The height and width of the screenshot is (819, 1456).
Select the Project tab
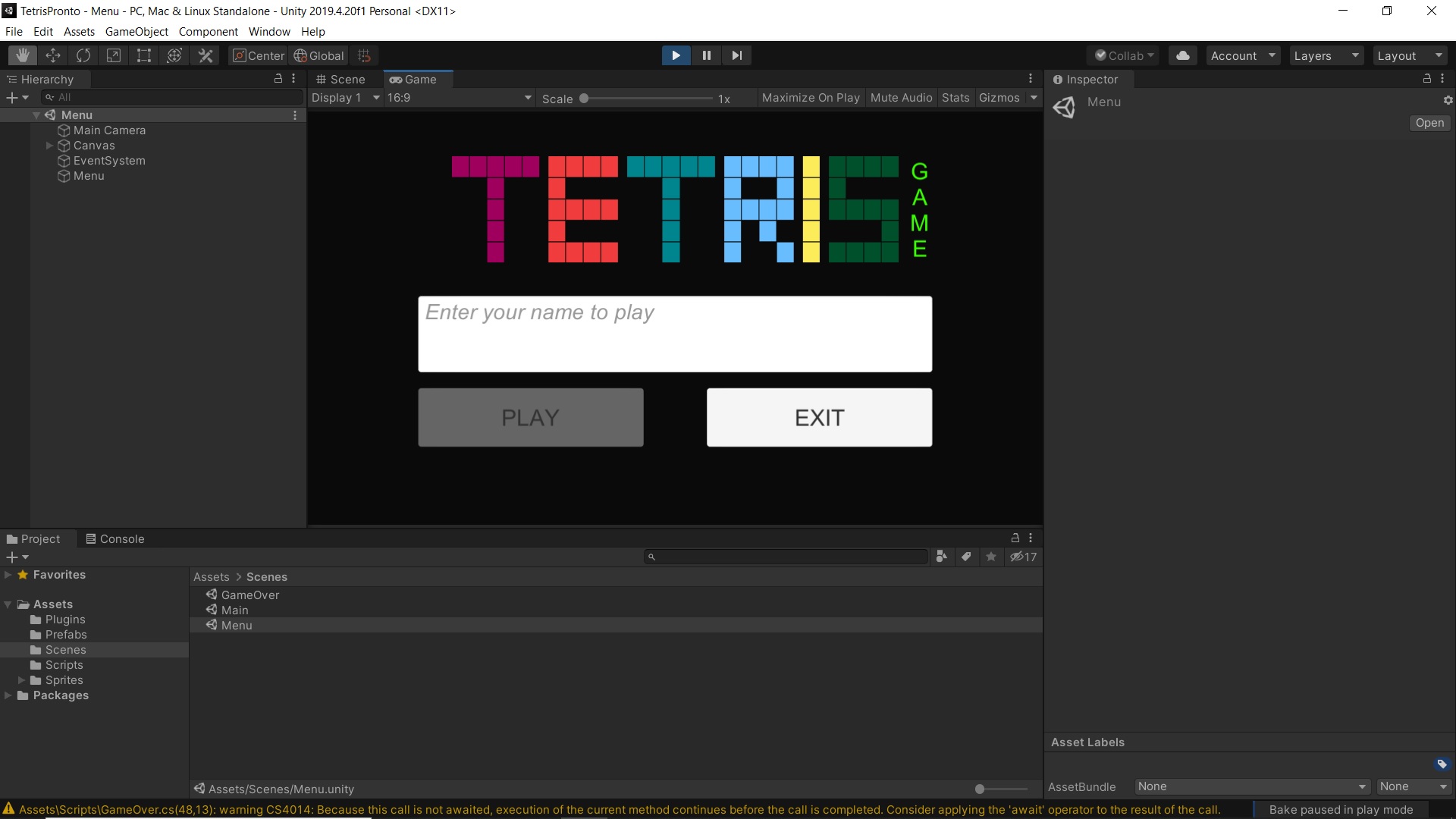pos(33,538)
